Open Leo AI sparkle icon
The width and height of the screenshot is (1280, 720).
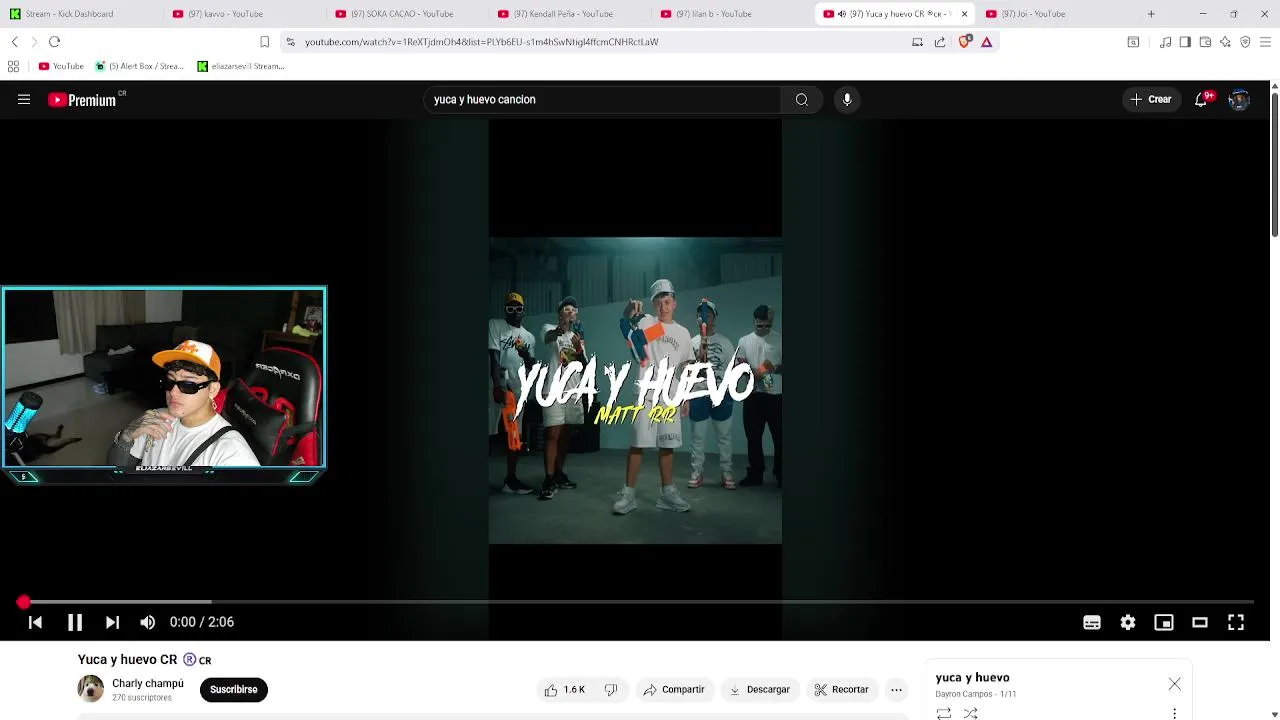(x=1225, y=42)
